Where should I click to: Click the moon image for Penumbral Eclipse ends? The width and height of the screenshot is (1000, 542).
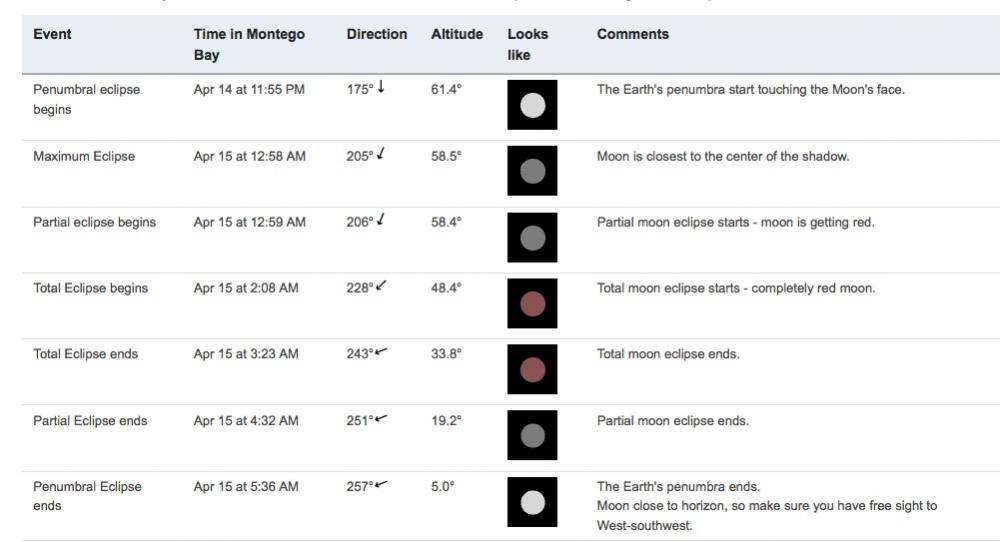pyautogui.click(x=532, y=502)
